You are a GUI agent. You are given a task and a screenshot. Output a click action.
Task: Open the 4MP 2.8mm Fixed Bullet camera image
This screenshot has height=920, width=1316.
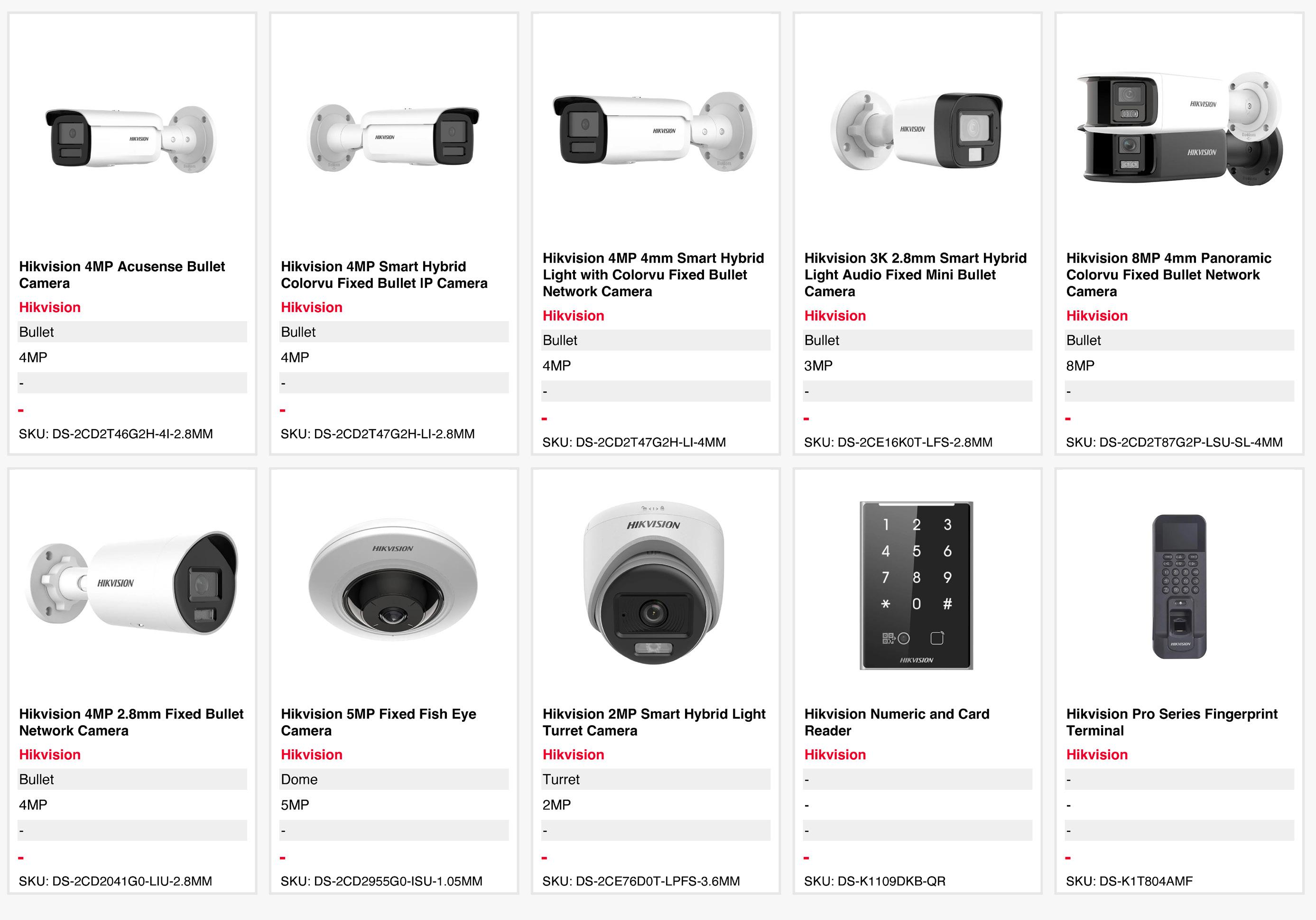coord(131,582)
